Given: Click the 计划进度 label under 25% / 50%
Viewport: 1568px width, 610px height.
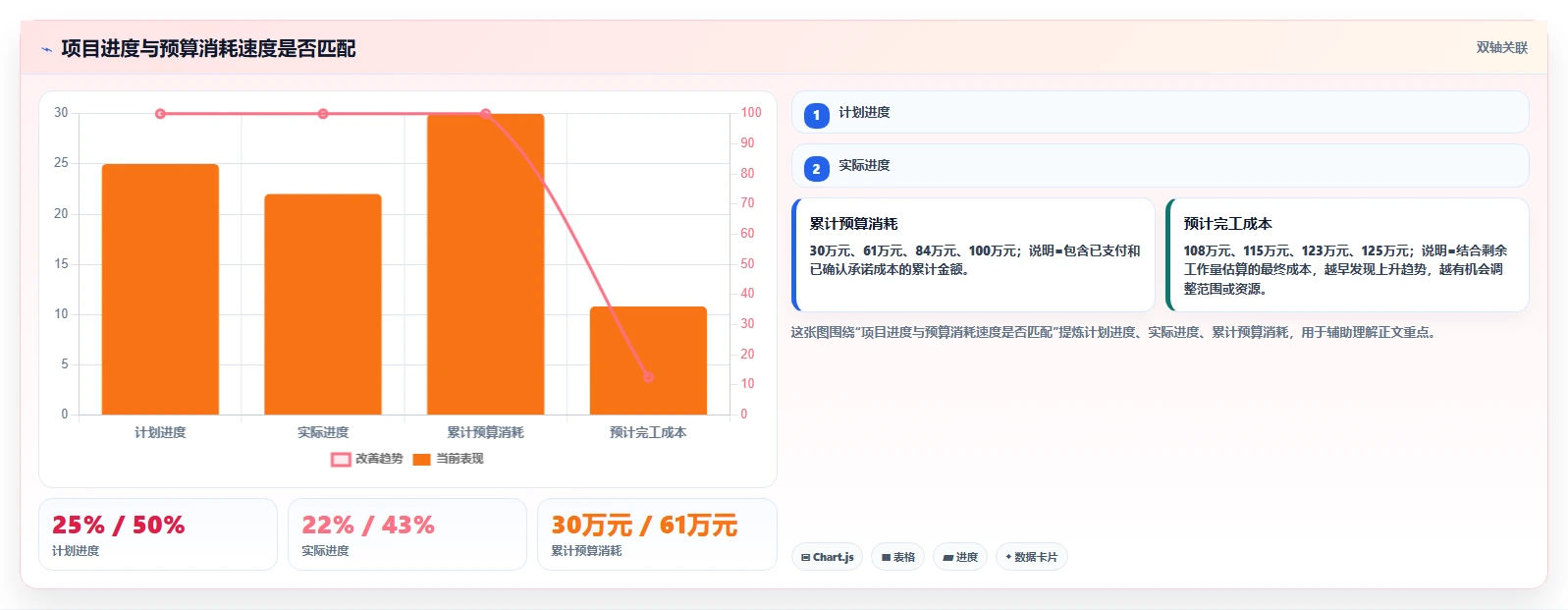Looking at the screenshot, I should (76, 551).
